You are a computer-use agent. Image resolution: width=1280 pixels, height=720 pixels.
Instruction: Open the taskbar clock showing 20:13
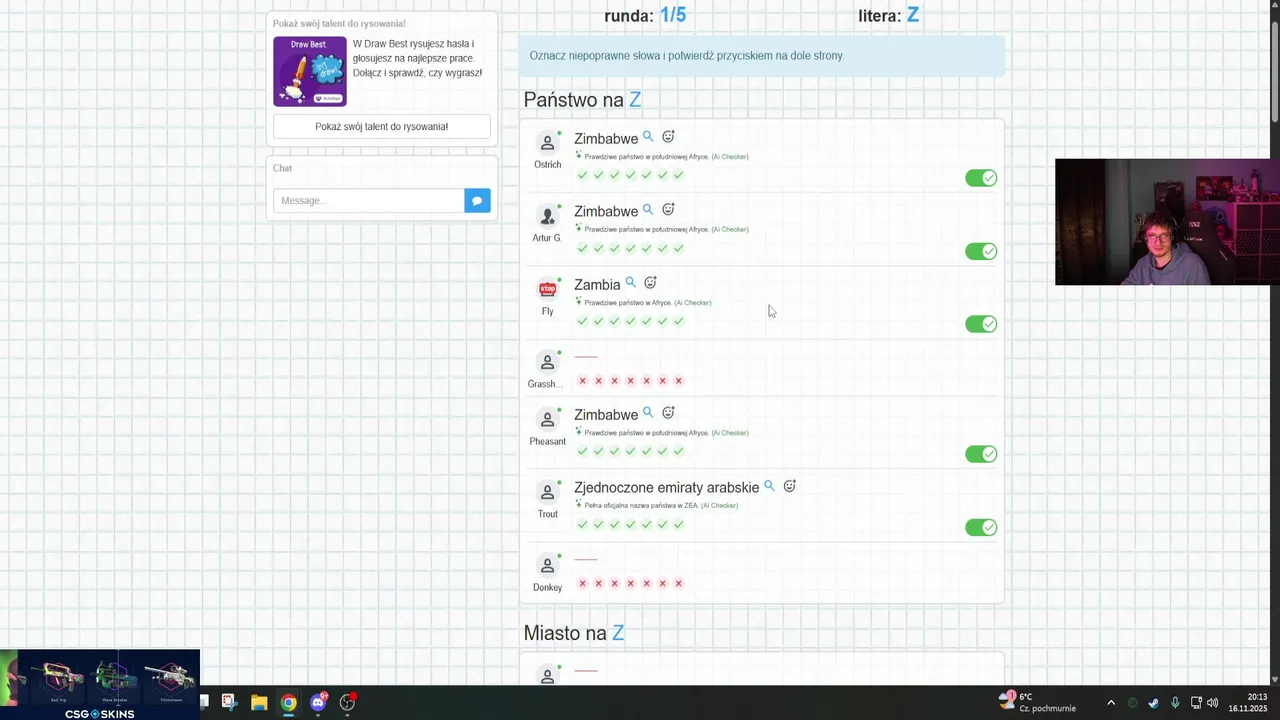tap(1248, 702)
